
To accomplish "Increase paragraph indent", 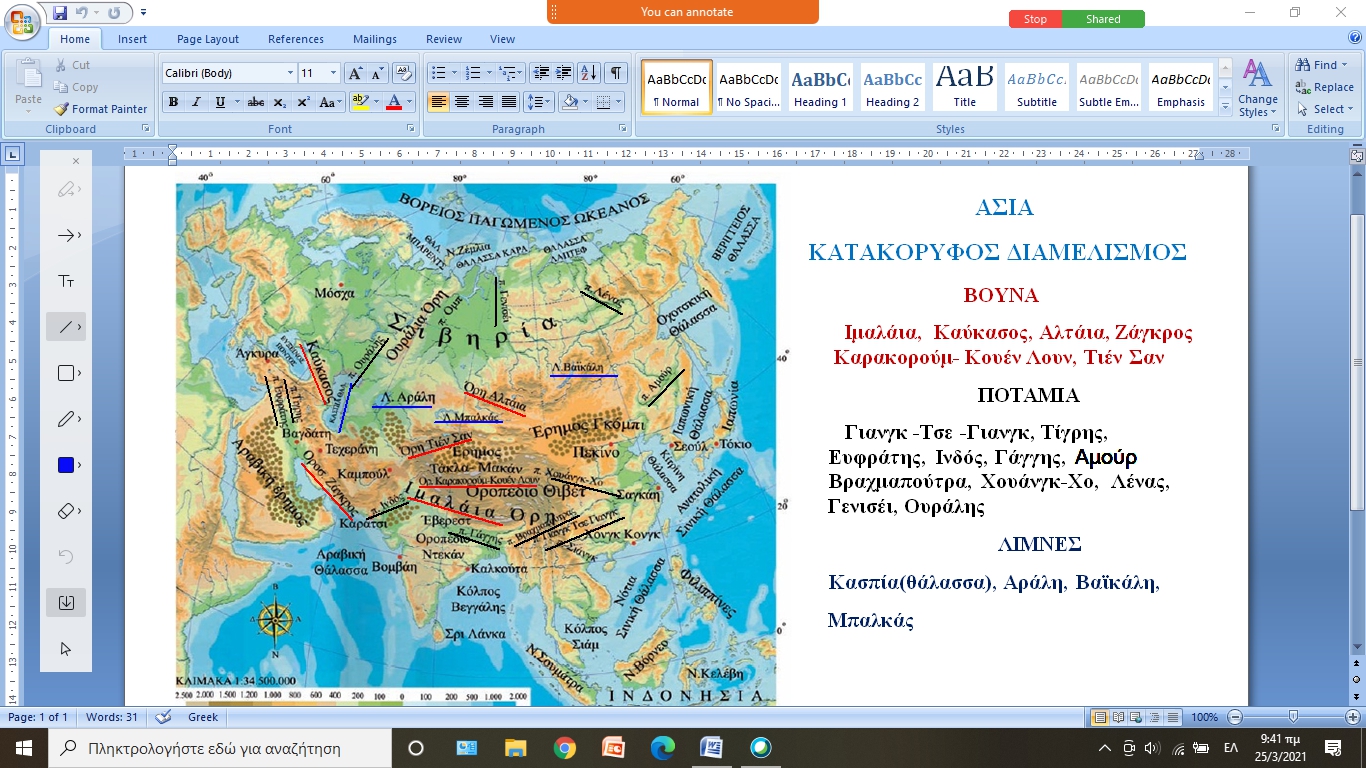I will pyautogui.click(x=564, y=73).
